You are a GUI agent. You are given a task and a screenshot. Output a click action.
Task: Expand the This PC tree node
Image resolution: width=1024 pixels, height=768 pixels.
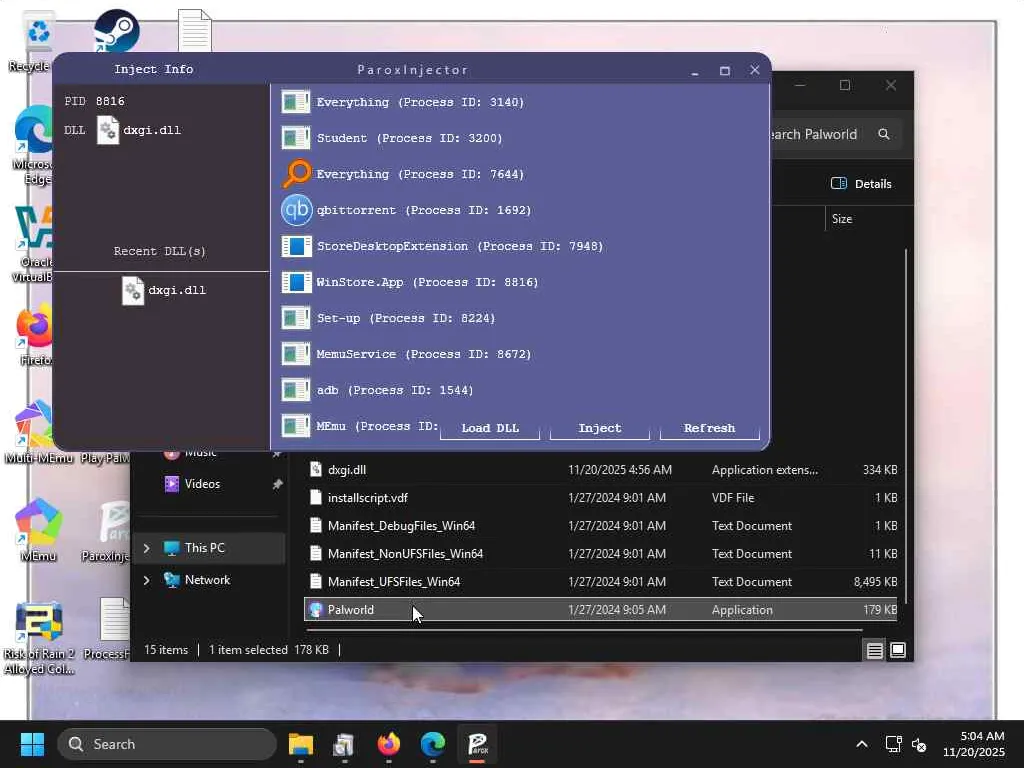tap(146, 548)
